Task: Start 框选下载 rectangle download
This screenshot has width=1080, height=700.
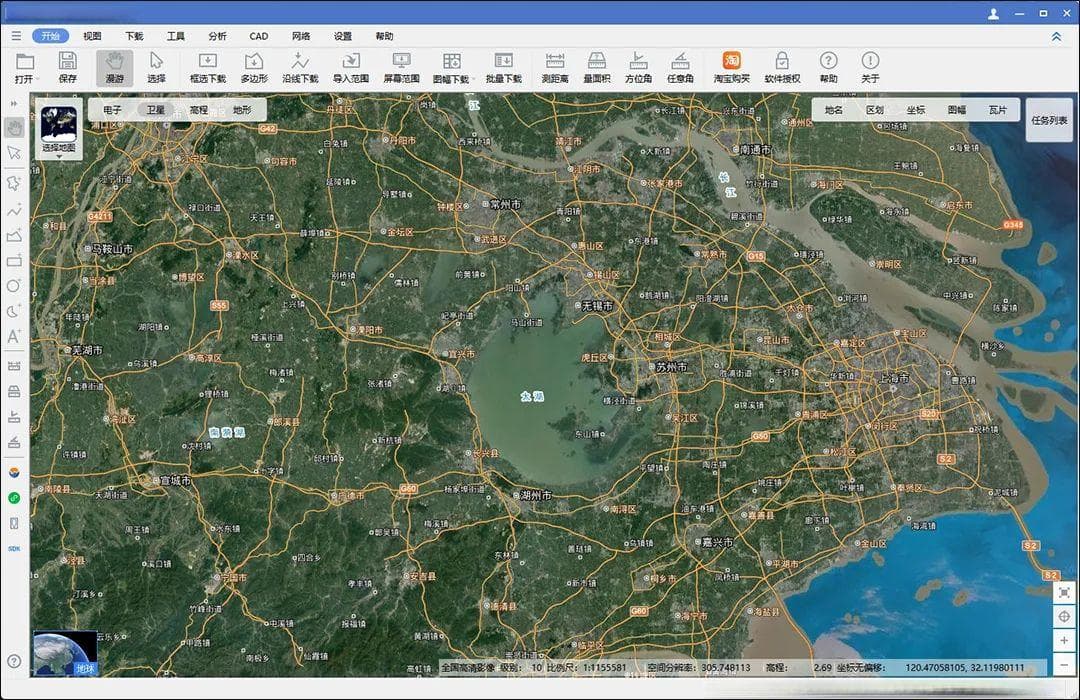Action: tap(207, 68)
